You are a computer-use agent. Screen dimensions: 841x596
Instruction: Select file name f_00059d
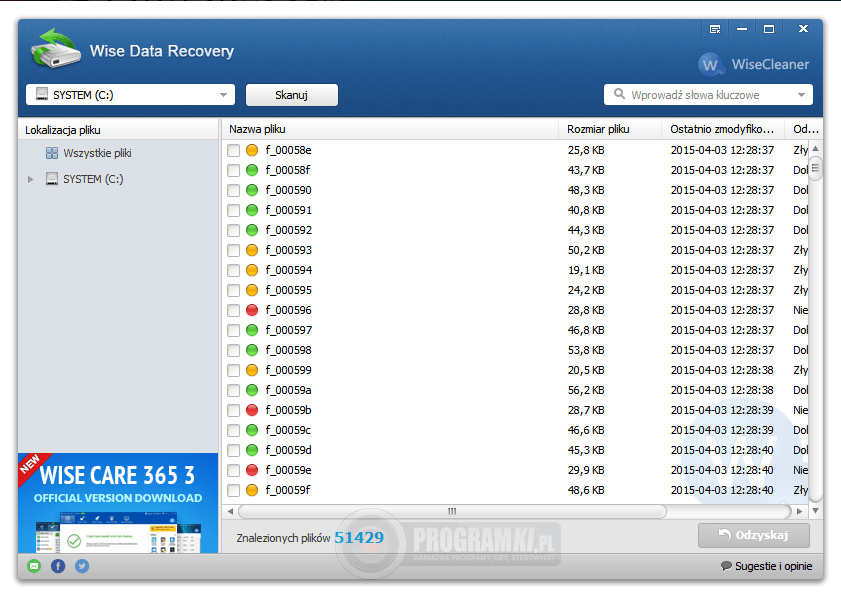tap(289, 450)
